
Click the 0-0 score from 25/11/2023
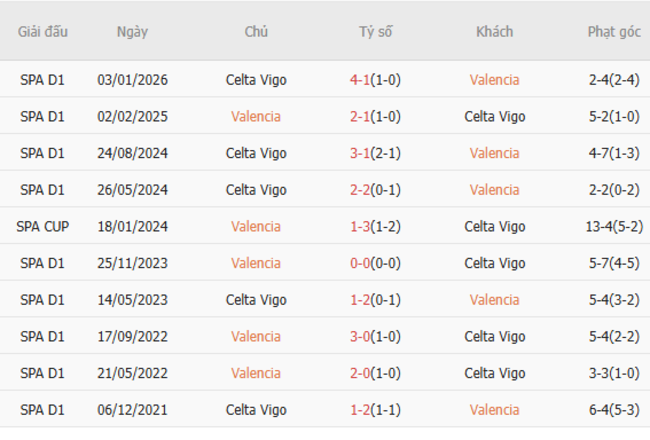pyautogui.click(x=362, y=263)
